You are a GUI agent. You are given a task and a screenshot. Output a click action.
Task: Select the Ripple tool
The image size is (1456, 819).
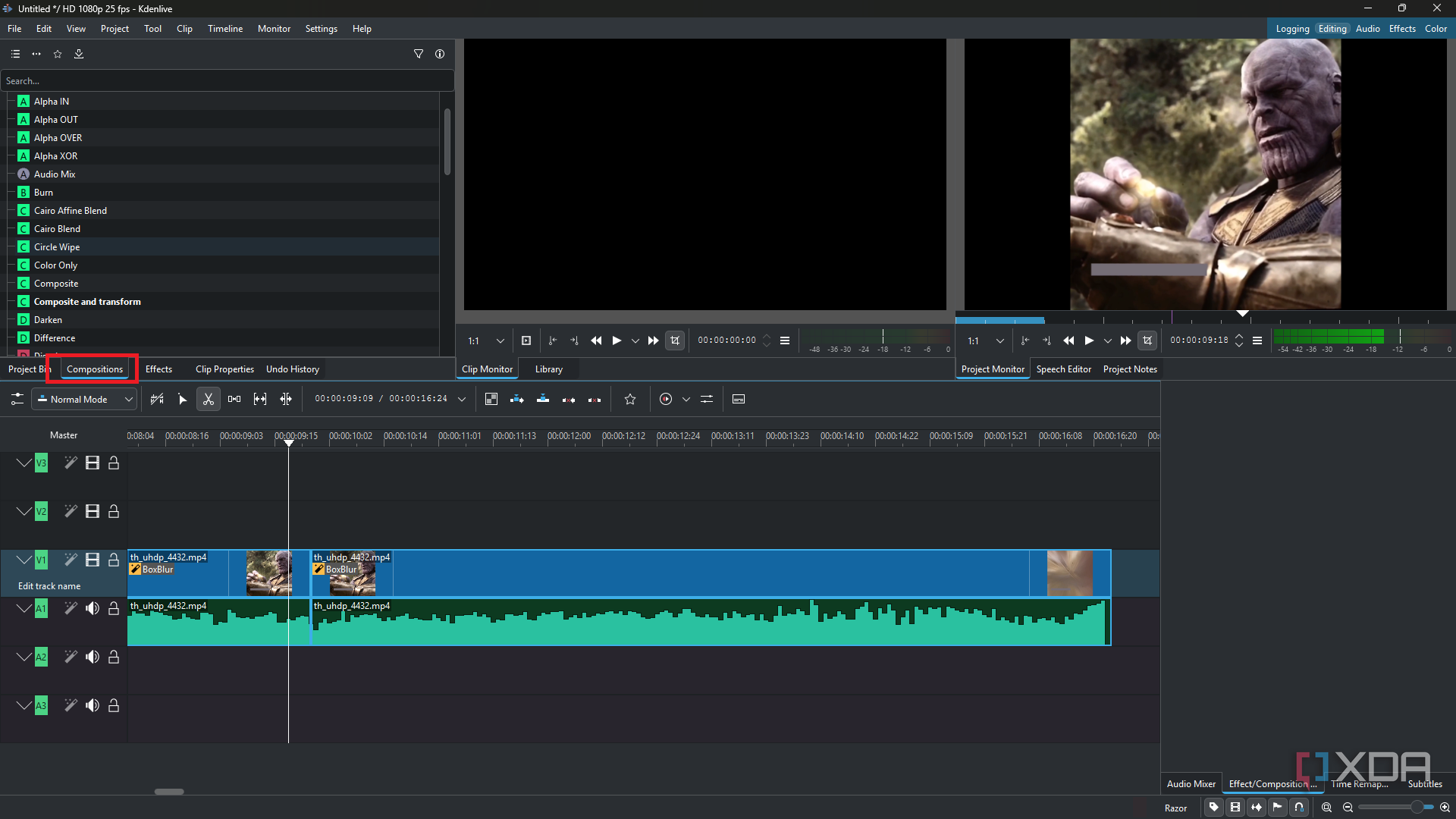286,399
